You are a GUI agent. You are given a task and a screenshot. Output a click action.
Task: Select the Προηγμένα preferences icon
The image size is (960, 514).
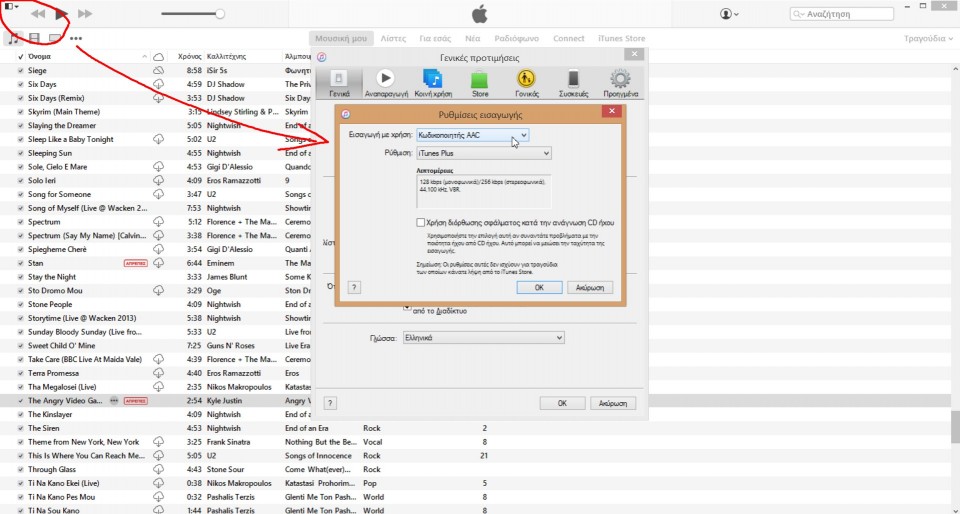click(620, 83)
